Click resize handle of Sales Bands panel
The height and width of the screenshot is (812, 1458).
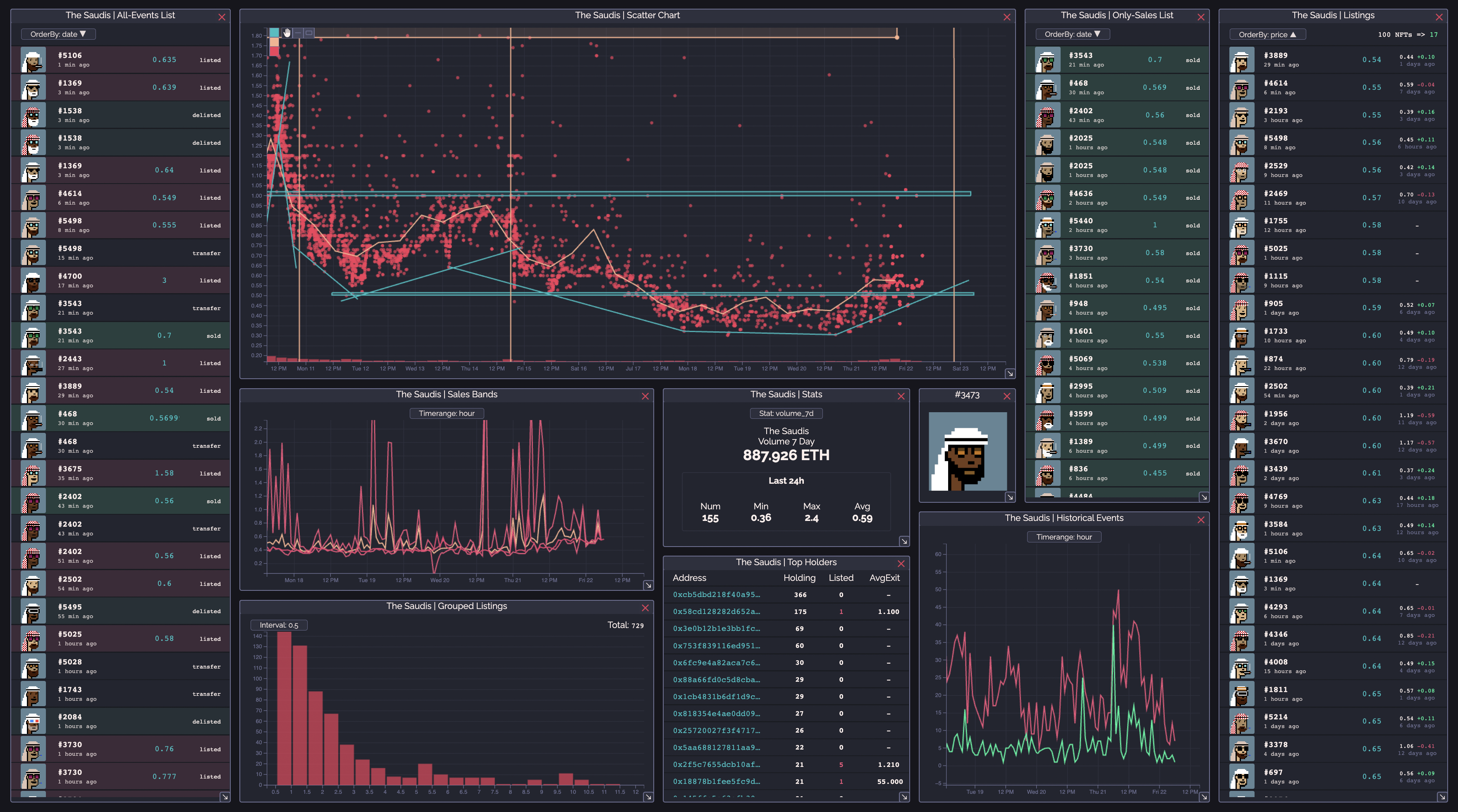click(648, 585)
